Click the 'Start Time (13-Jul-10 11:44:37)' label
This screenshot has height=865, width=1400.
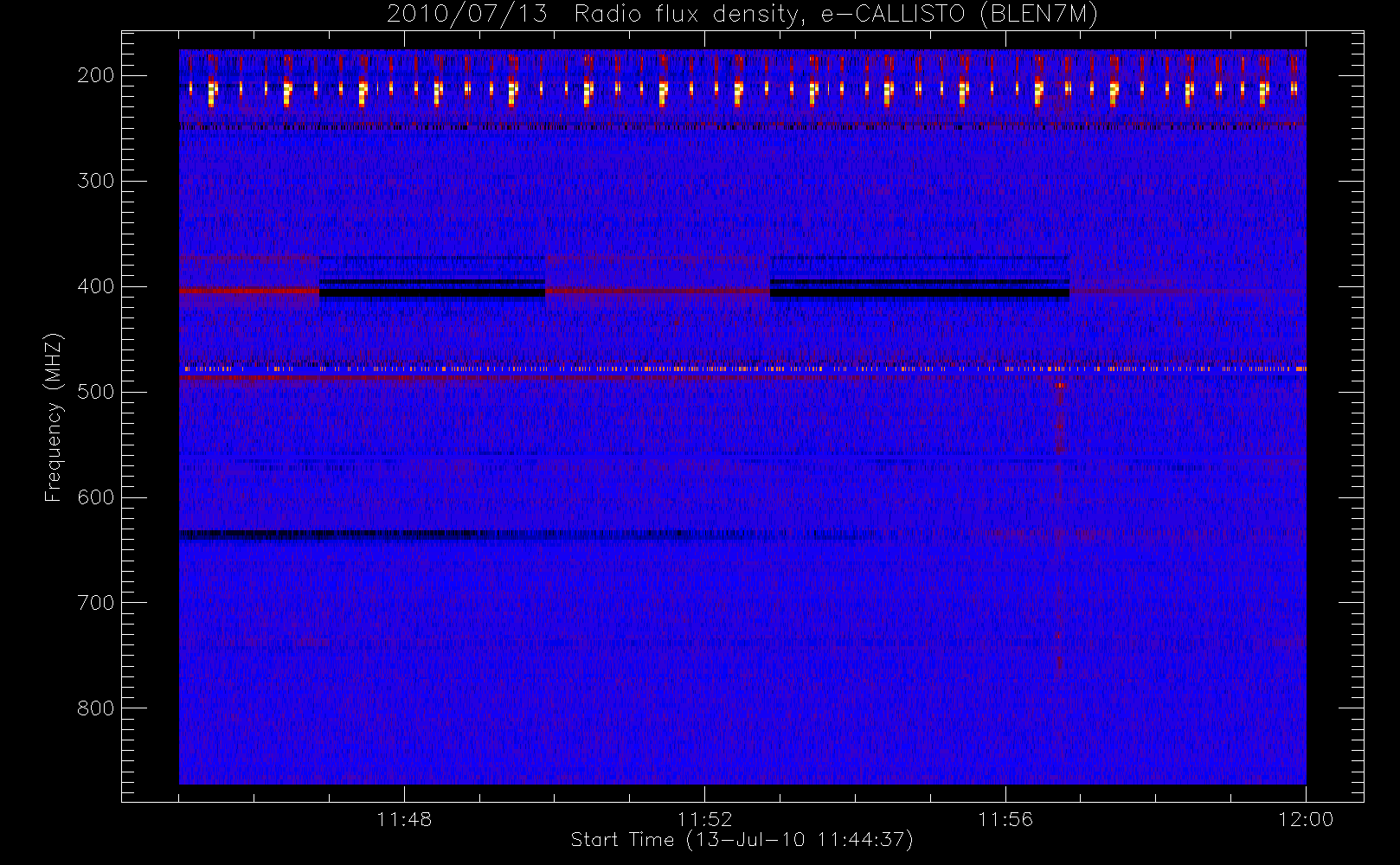point(742,840)
